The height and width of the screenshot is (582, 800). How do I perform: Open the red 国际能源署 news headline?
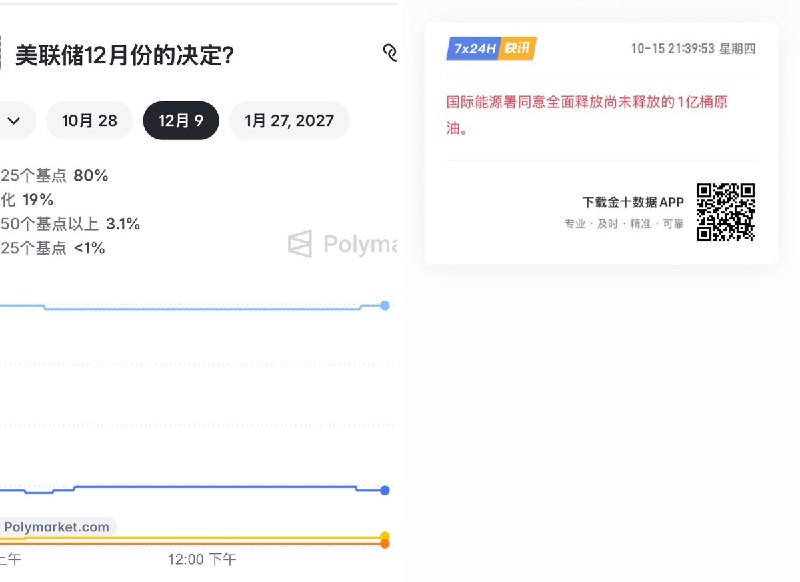point(587,115)
